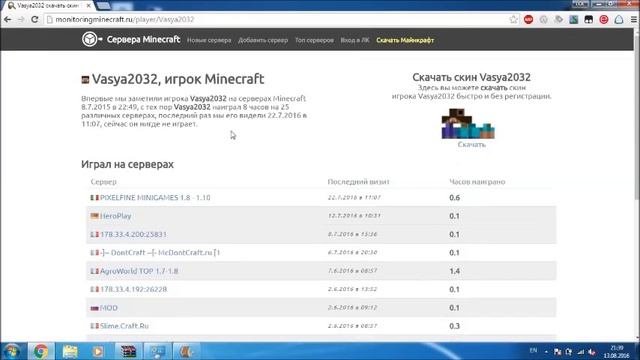Open the Добавить сервер menu item
Viewport: 640px width, 360px height.
pos(263,40)
